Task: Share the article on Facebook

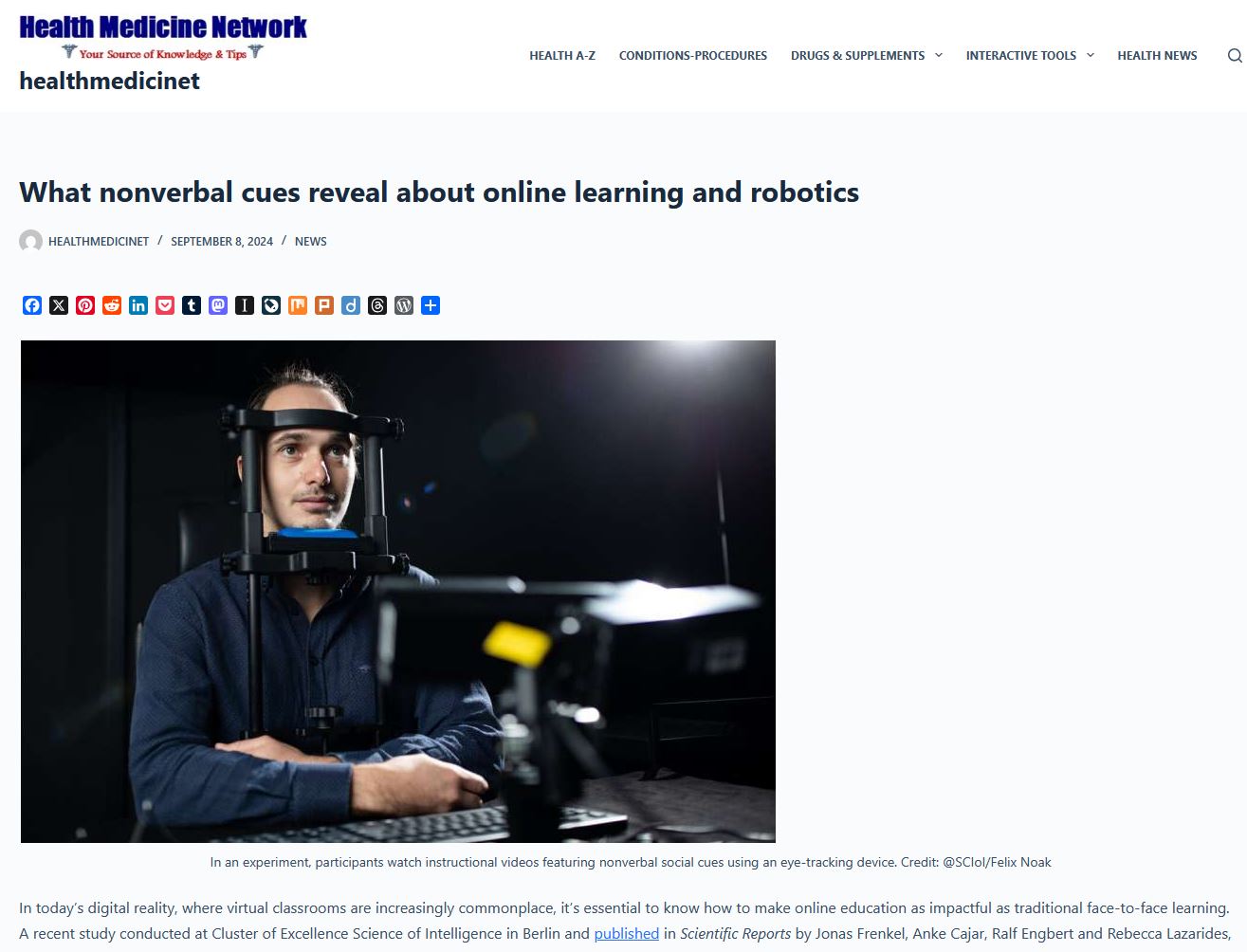Action: pyautogui.click(x=32, y=305)
